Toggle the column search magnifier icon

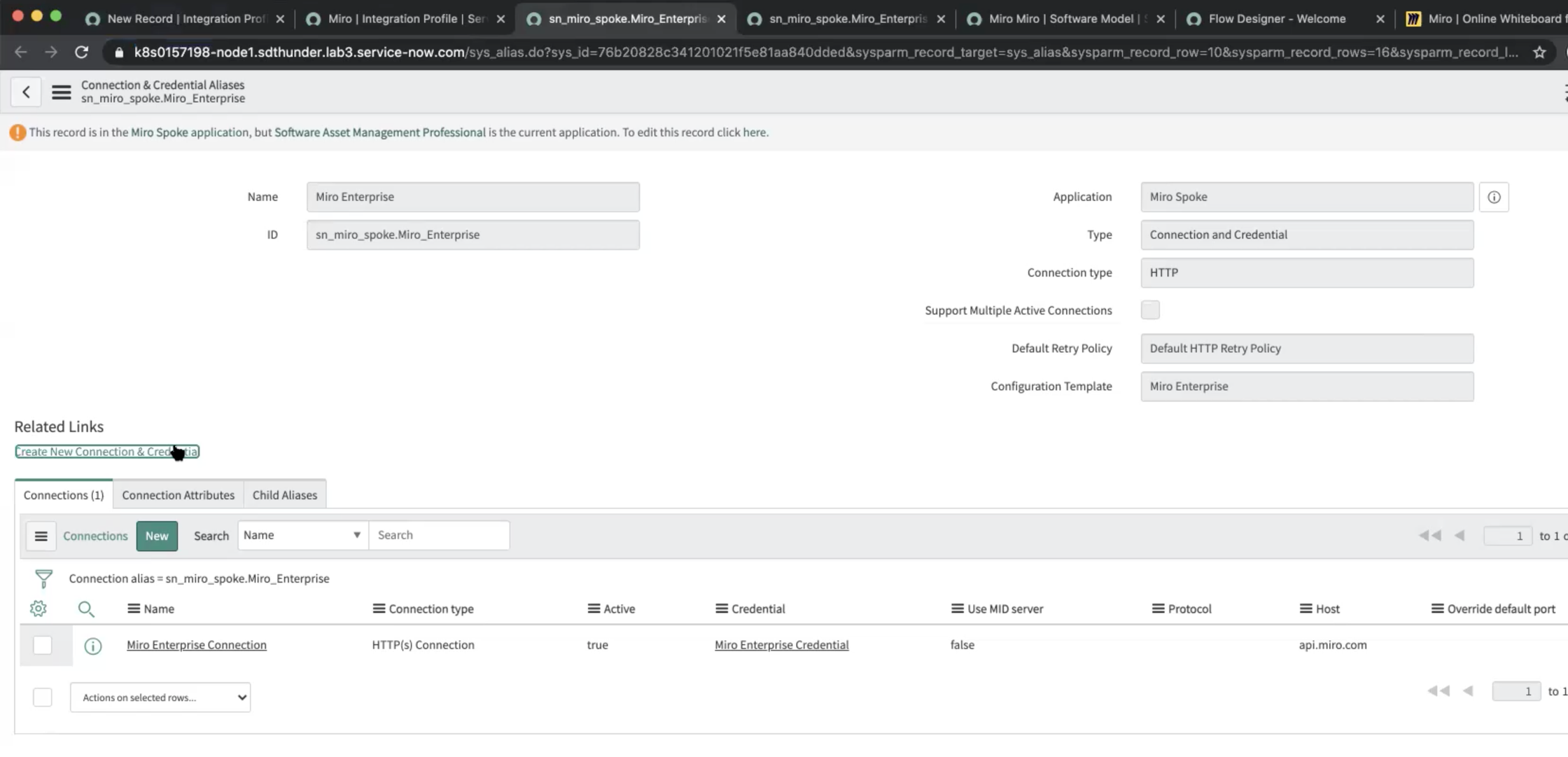coord(86,609)
